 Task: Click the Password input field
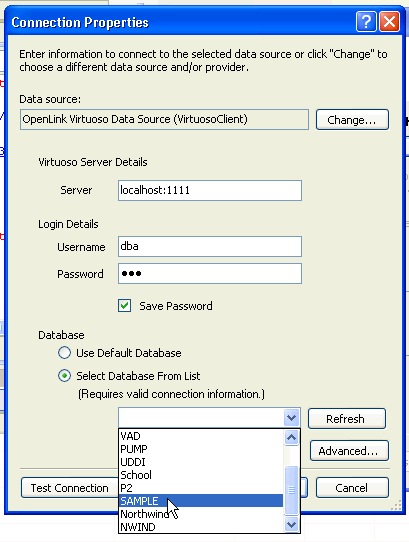[210, 274]
